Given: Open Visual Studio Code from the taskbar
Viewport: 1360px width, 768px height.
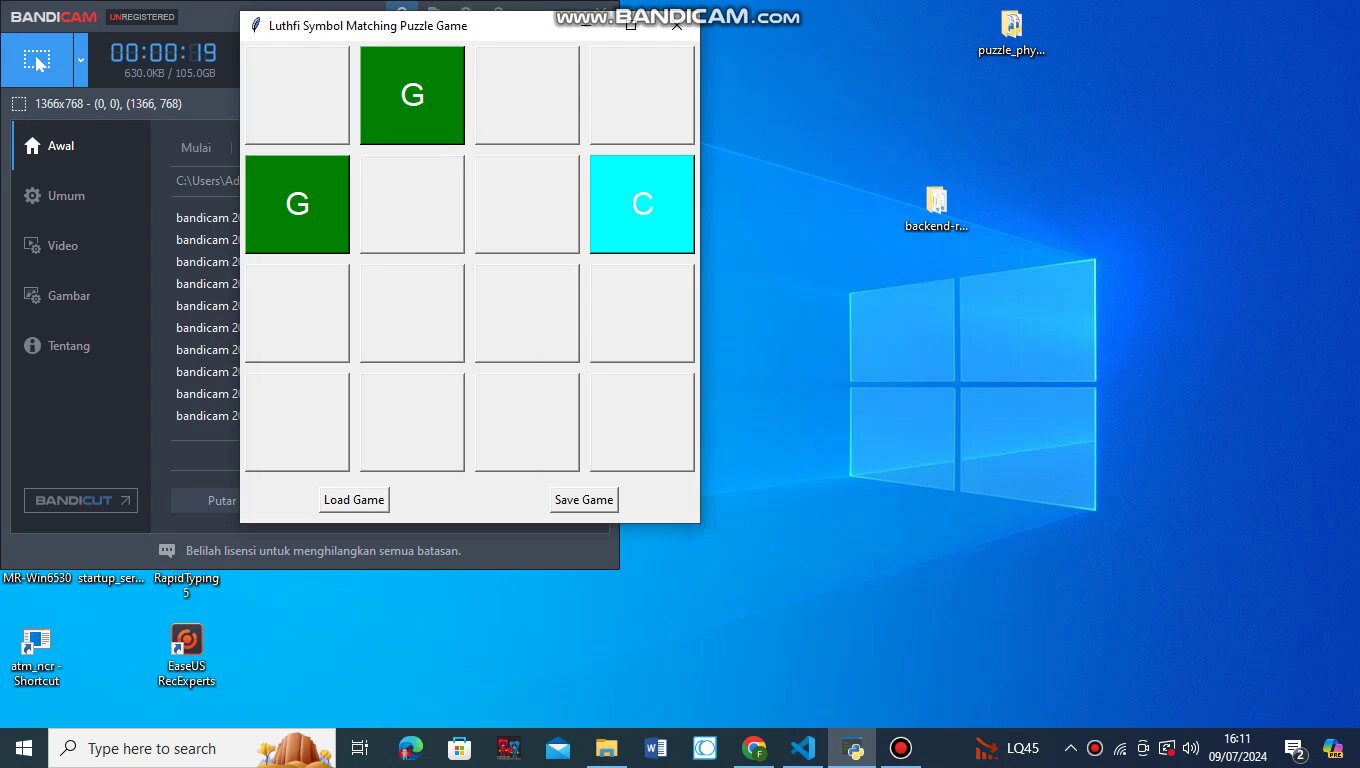Looking at the screenshot, I should coord(803,748).
